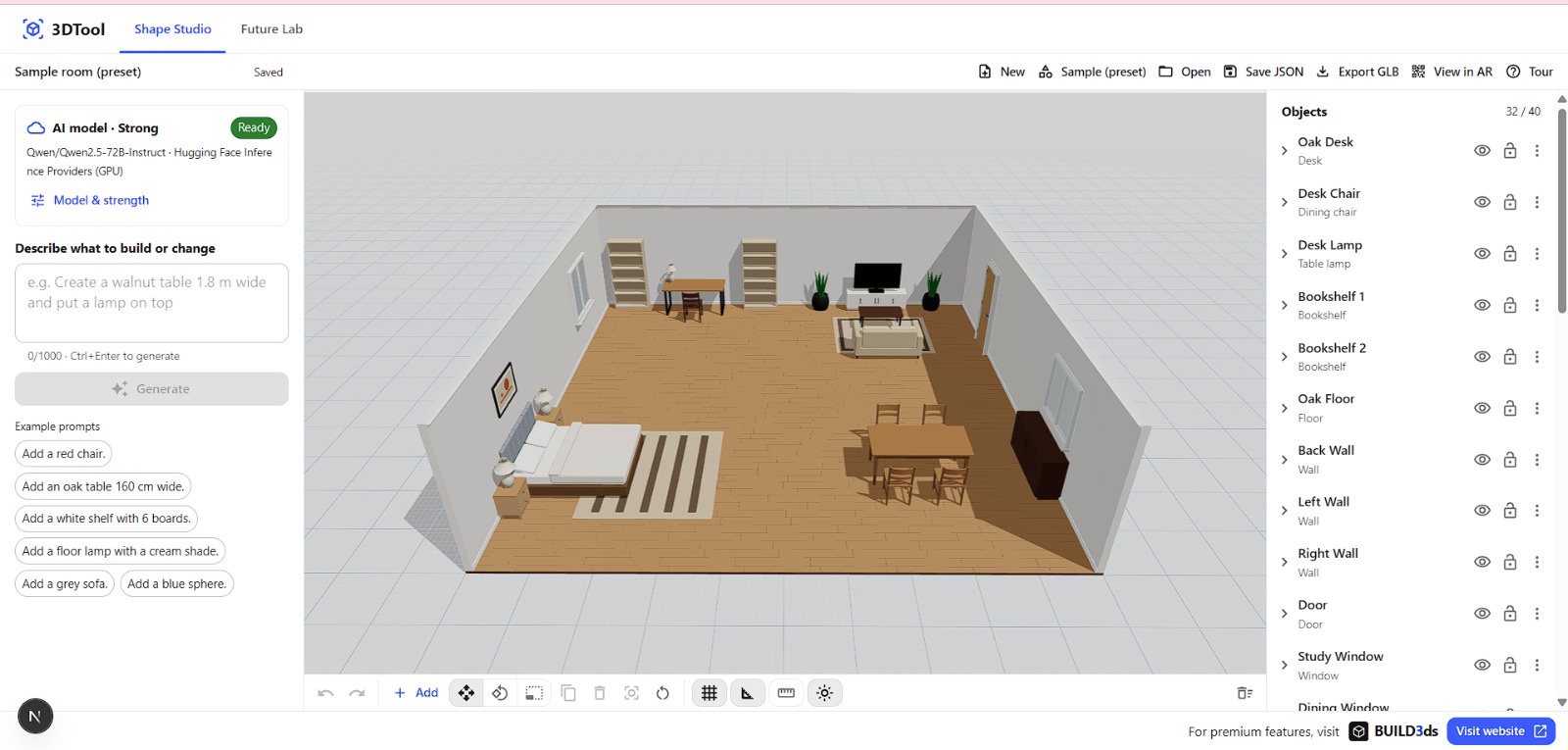Expand the Back Wall row
Screen dimensions: 1568x750
(x=1285, y=460)
